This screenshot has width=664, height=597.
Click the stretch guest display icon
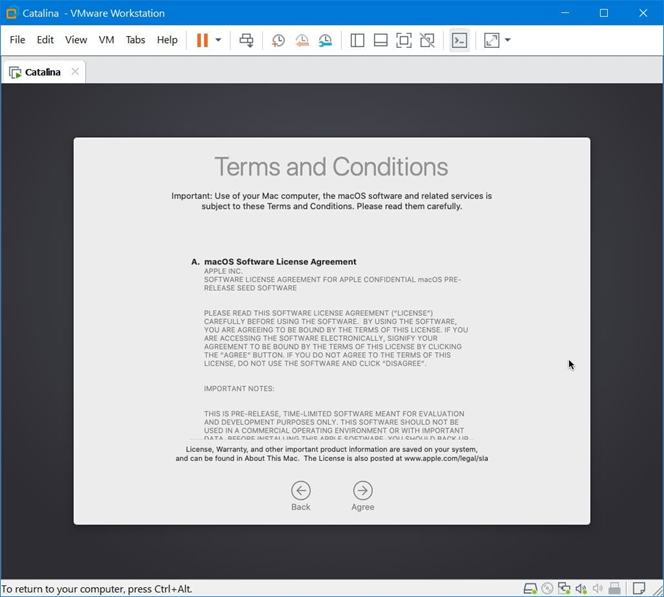(x=492, y=40)
